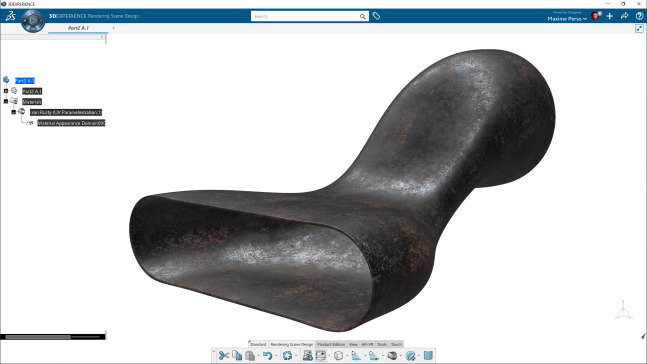Click the Material Appearance Domain rainbow icon
The image size is (647, 364).
(30, 123)
